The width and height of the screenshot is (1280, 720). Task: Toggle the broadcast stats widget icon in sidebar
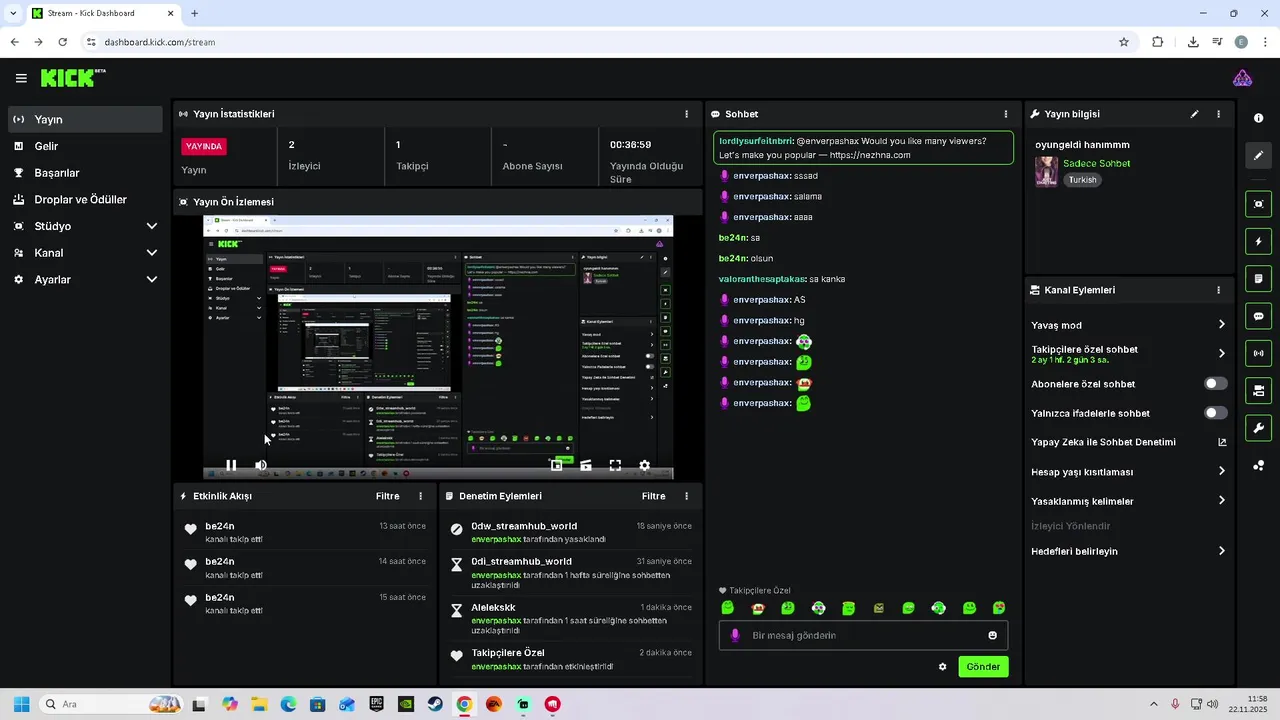(x=1258, y=353)
